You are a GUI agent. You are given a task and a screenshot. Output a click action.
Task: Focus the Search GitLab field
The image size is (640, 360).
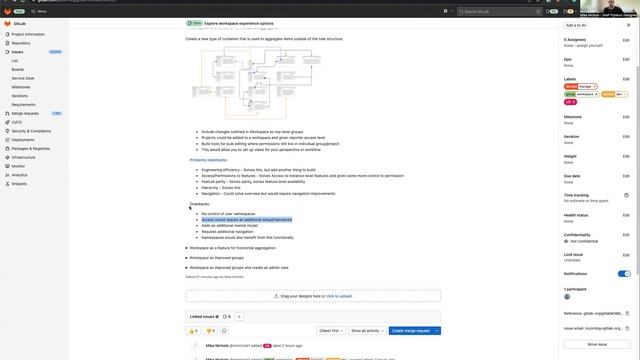(500, 11)
